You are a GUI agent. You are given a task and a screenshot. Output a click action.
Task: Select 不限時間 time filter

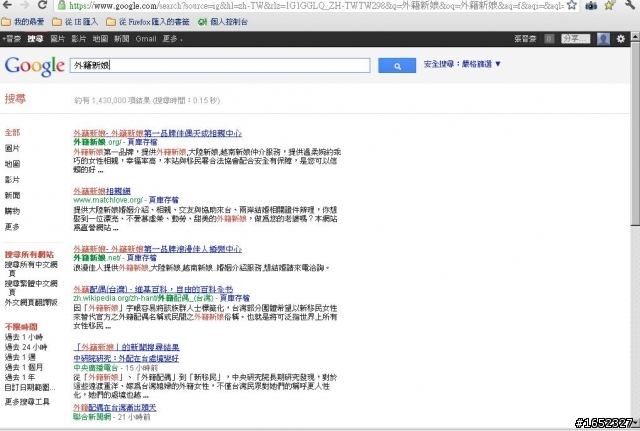pos(21,327)
